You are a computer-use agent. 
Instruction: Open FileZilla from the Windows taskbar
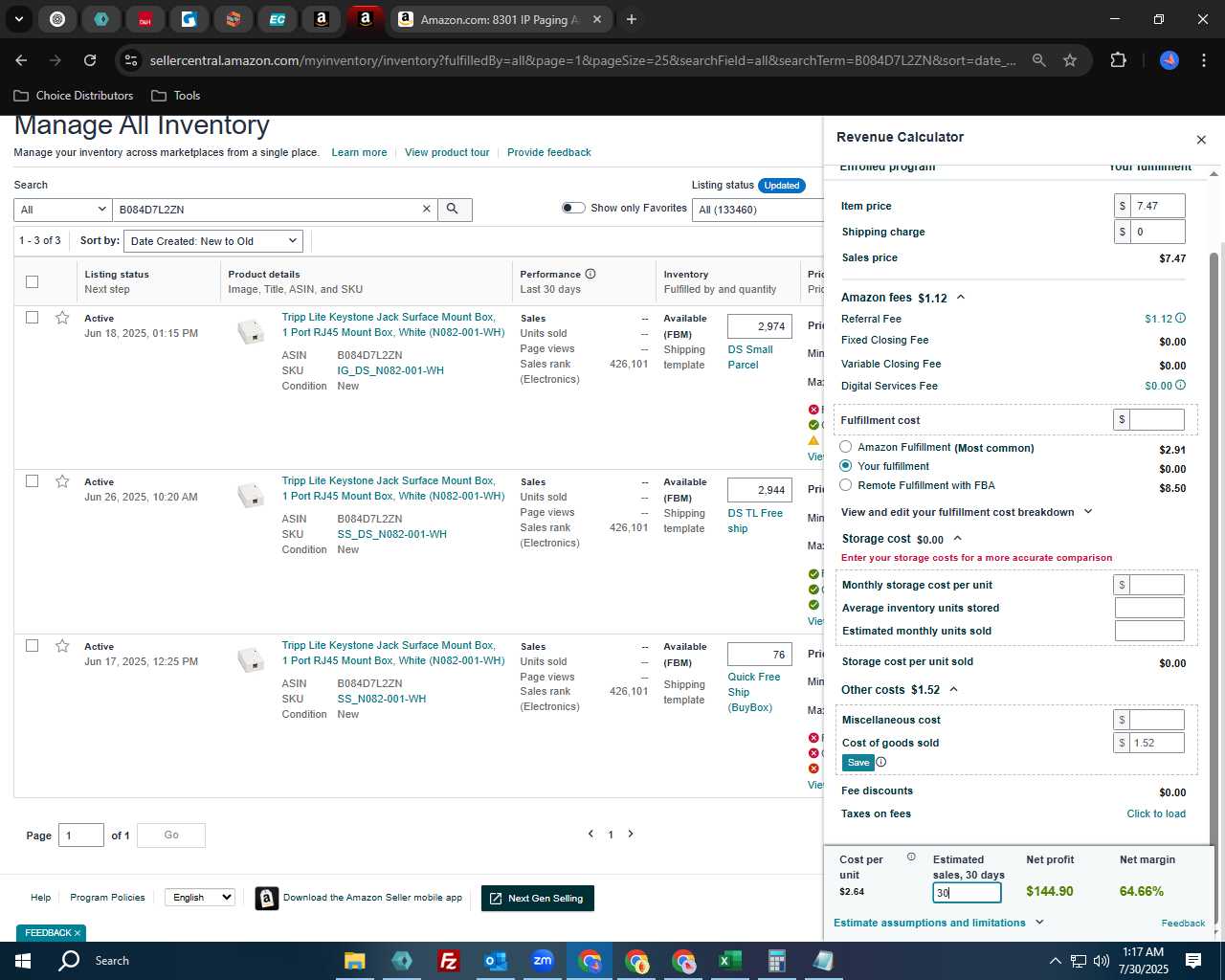point(448,961)
